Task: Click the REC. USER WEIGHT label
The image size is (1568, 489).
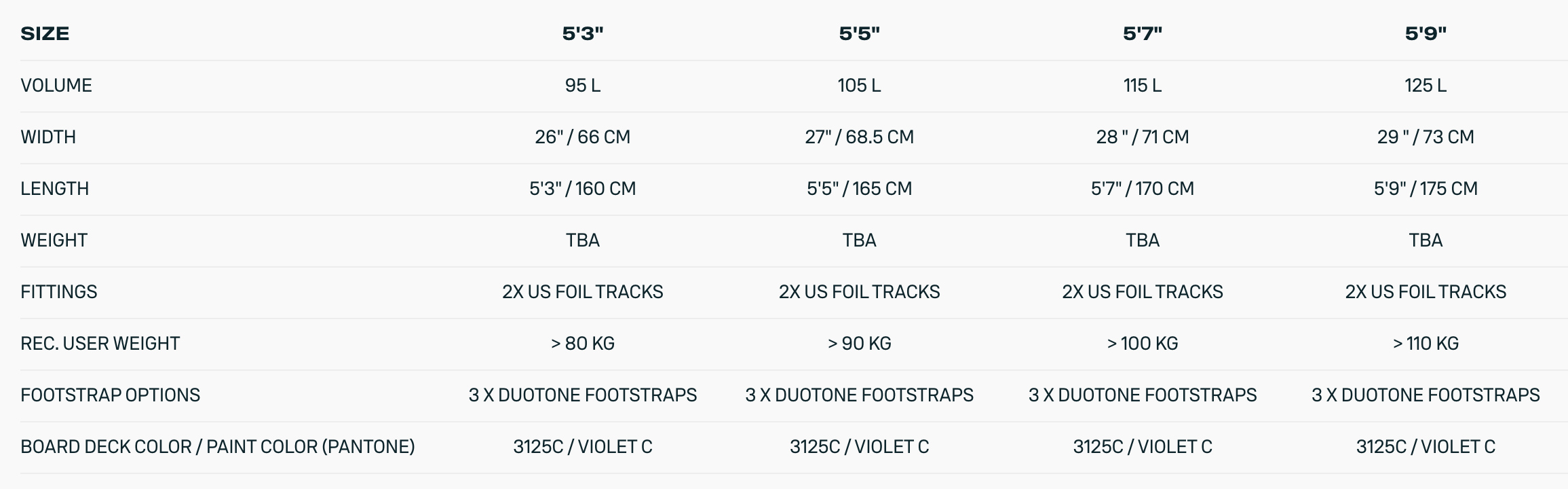Action: (100, 344)
